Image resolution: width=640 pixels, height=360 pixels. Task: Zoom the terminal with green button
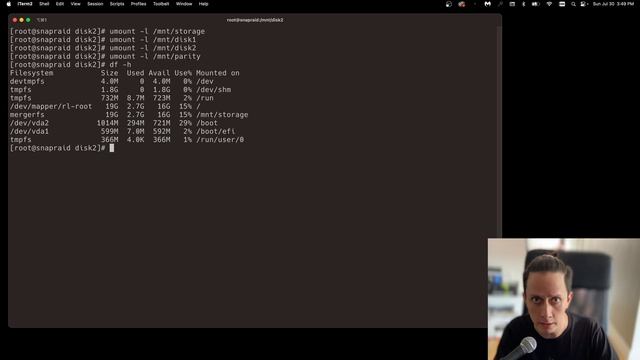pos(28,20)
